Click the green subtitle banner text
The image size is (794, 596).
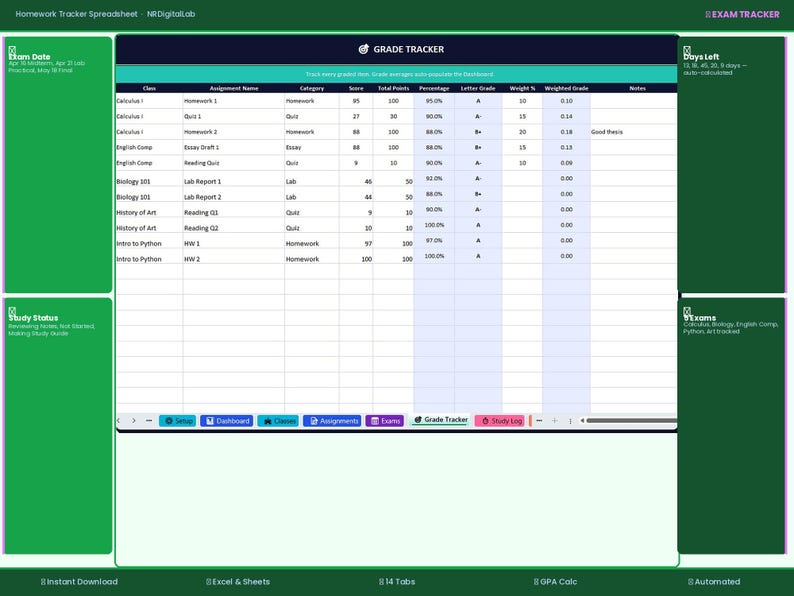pos(399,74)
